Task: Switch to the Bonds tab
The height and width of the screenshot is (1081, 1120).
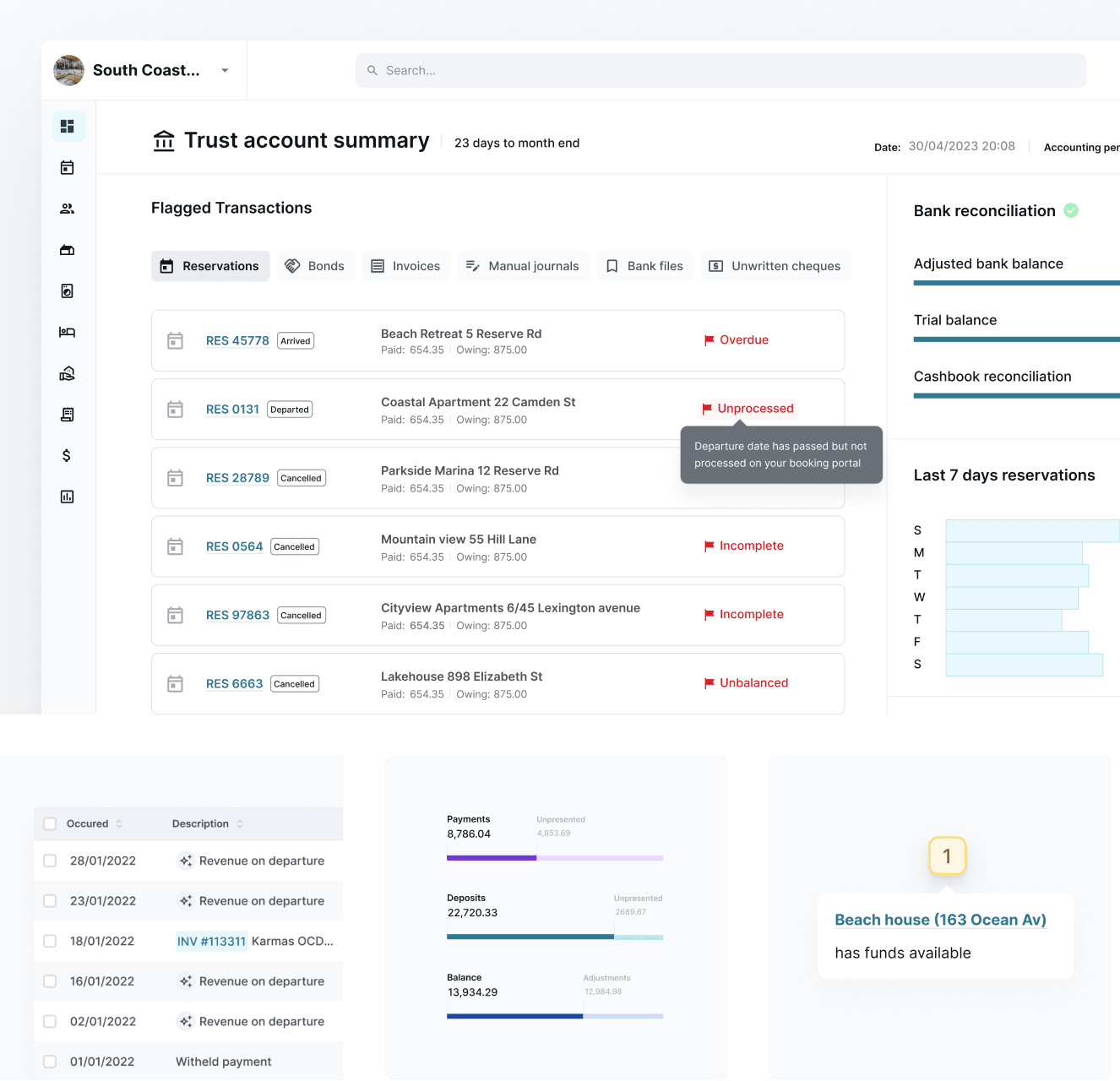Action: [315, 266]
